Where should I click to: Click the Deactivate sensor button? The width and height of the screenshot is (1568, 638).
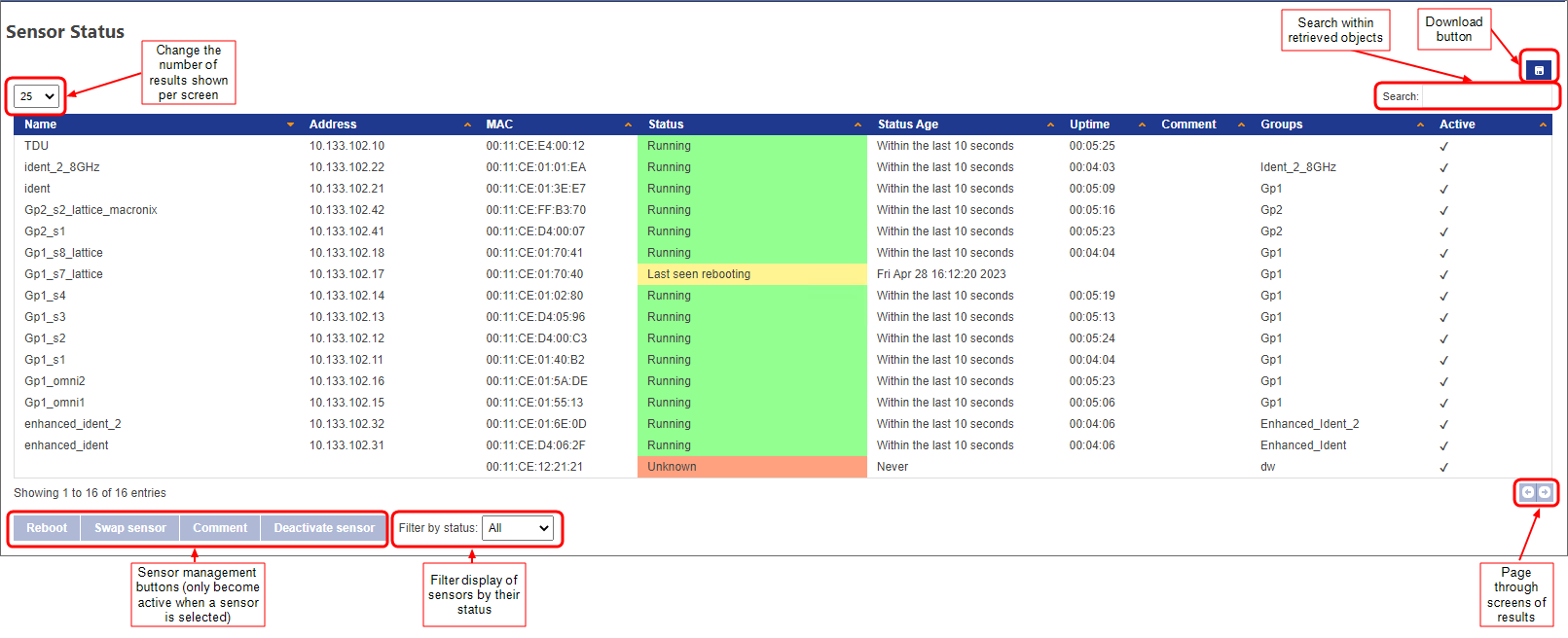[324, 528]
